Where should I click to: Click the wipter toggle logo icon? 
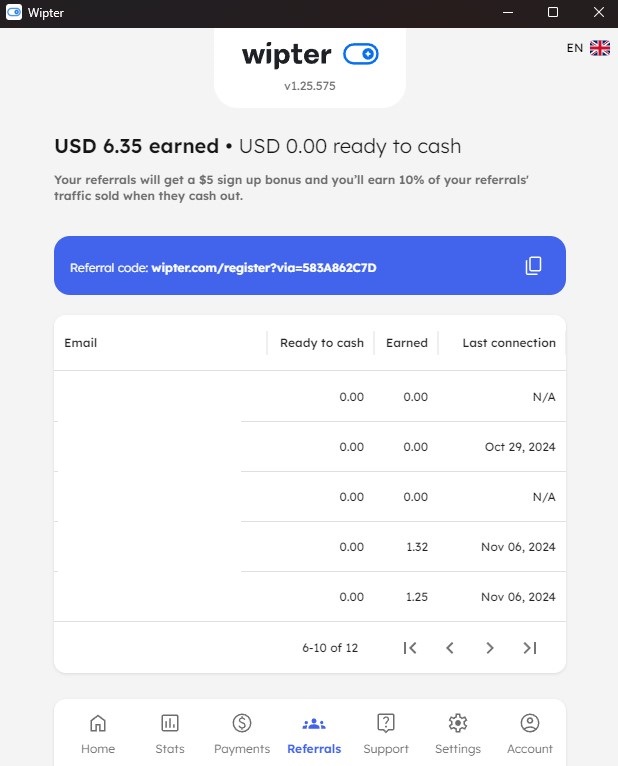[x=361, y=54]
